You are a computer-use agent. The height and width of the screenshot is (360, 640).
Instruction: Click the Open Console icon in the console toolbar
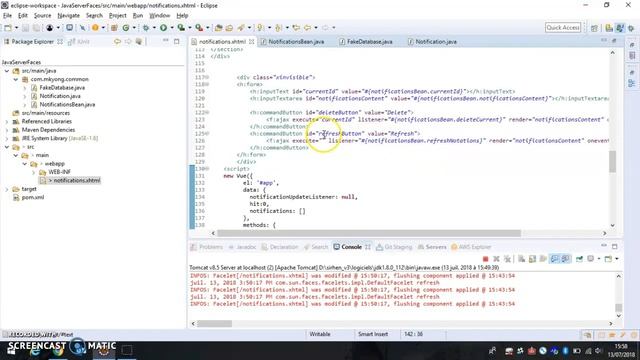(608, 259)
